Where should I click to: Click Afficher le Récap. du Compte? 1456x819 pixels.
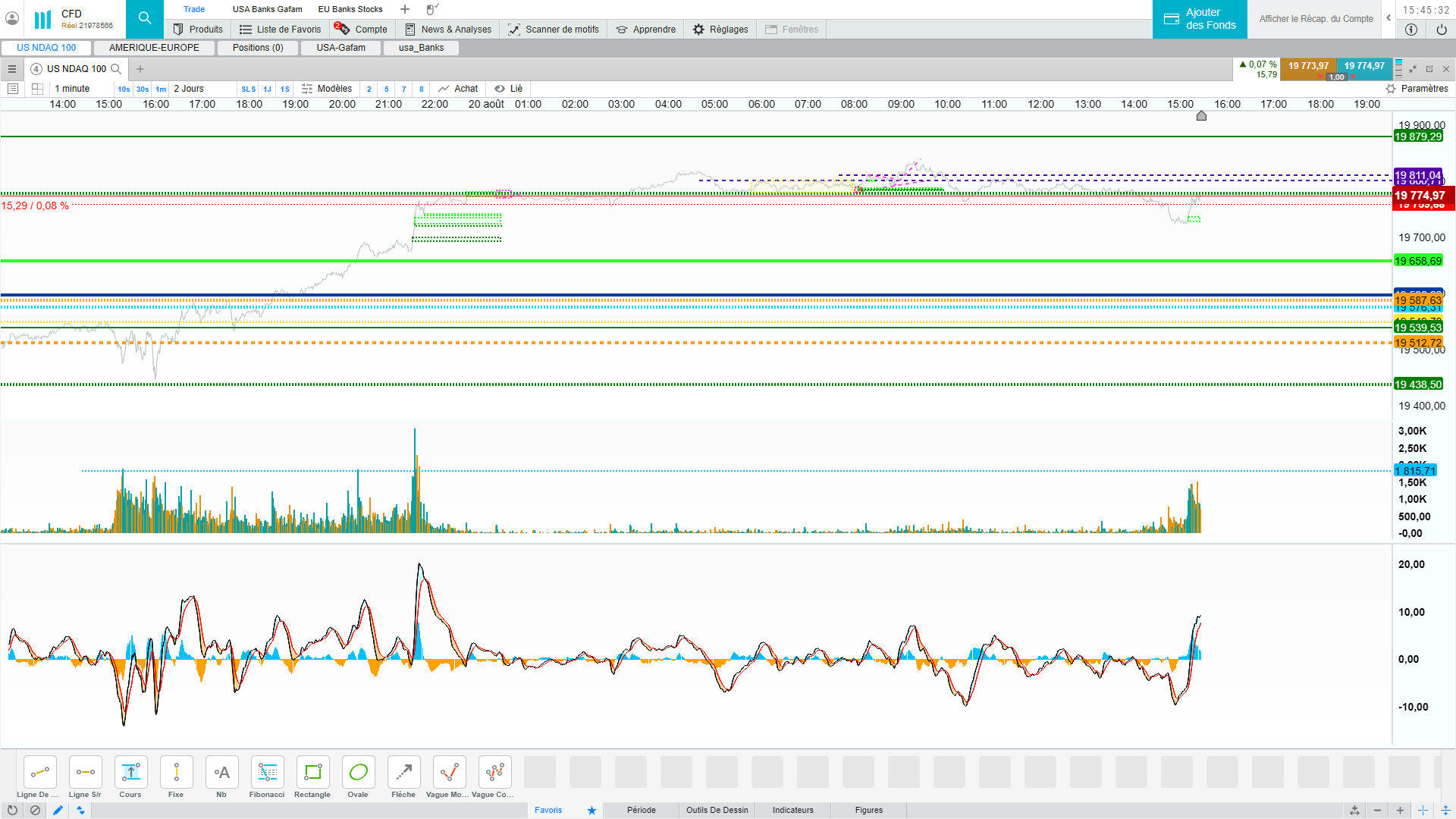tap(1316, 19)
